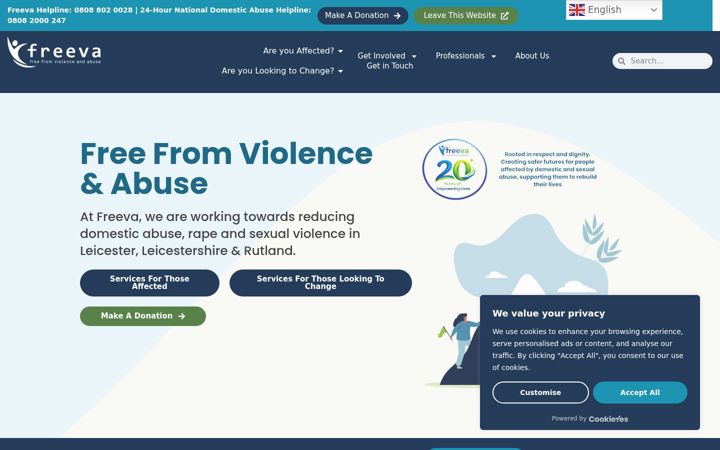Open the Get Involved menu item
Viewport: 720px width, 450px height.
(382, 56)
